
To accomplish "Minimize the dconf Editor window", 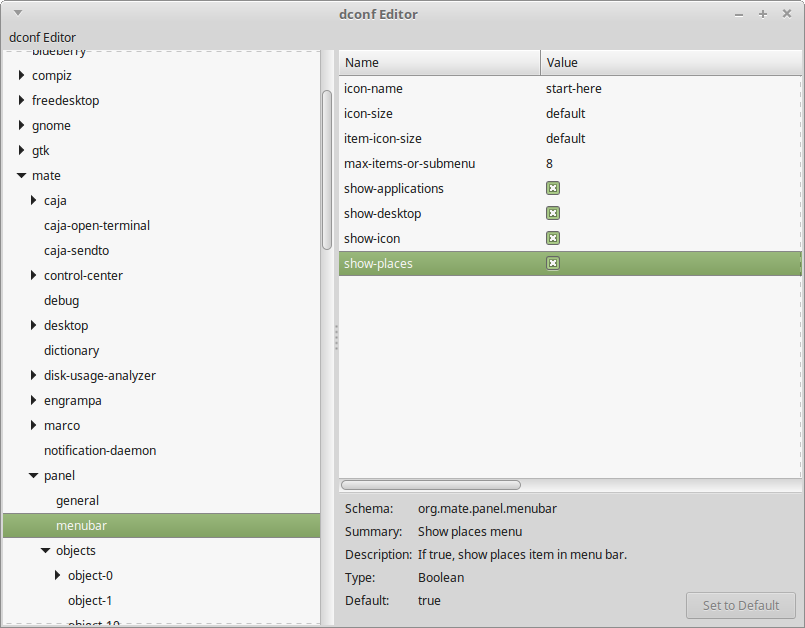I will click(739, 15).
